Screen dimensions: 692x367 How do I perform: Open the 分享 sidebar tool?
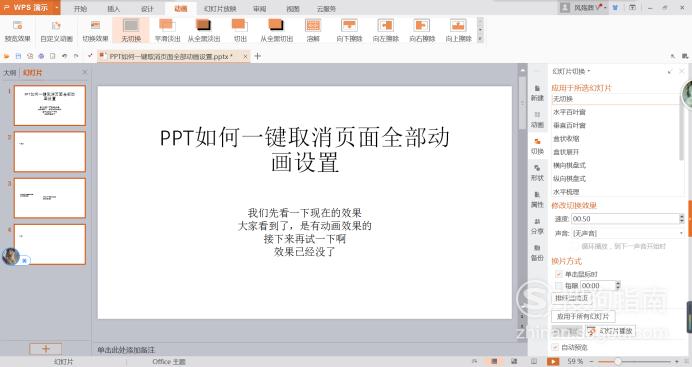click(537, 226)
